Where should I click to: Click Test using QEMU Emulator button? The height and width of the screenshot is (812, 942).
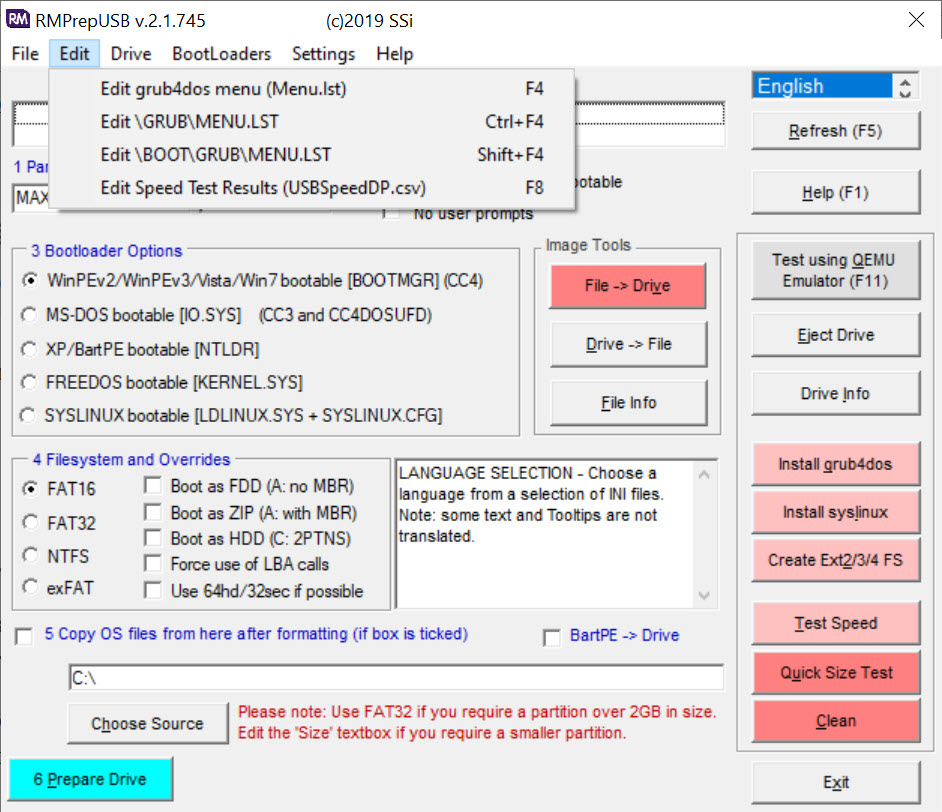(835, 270)
